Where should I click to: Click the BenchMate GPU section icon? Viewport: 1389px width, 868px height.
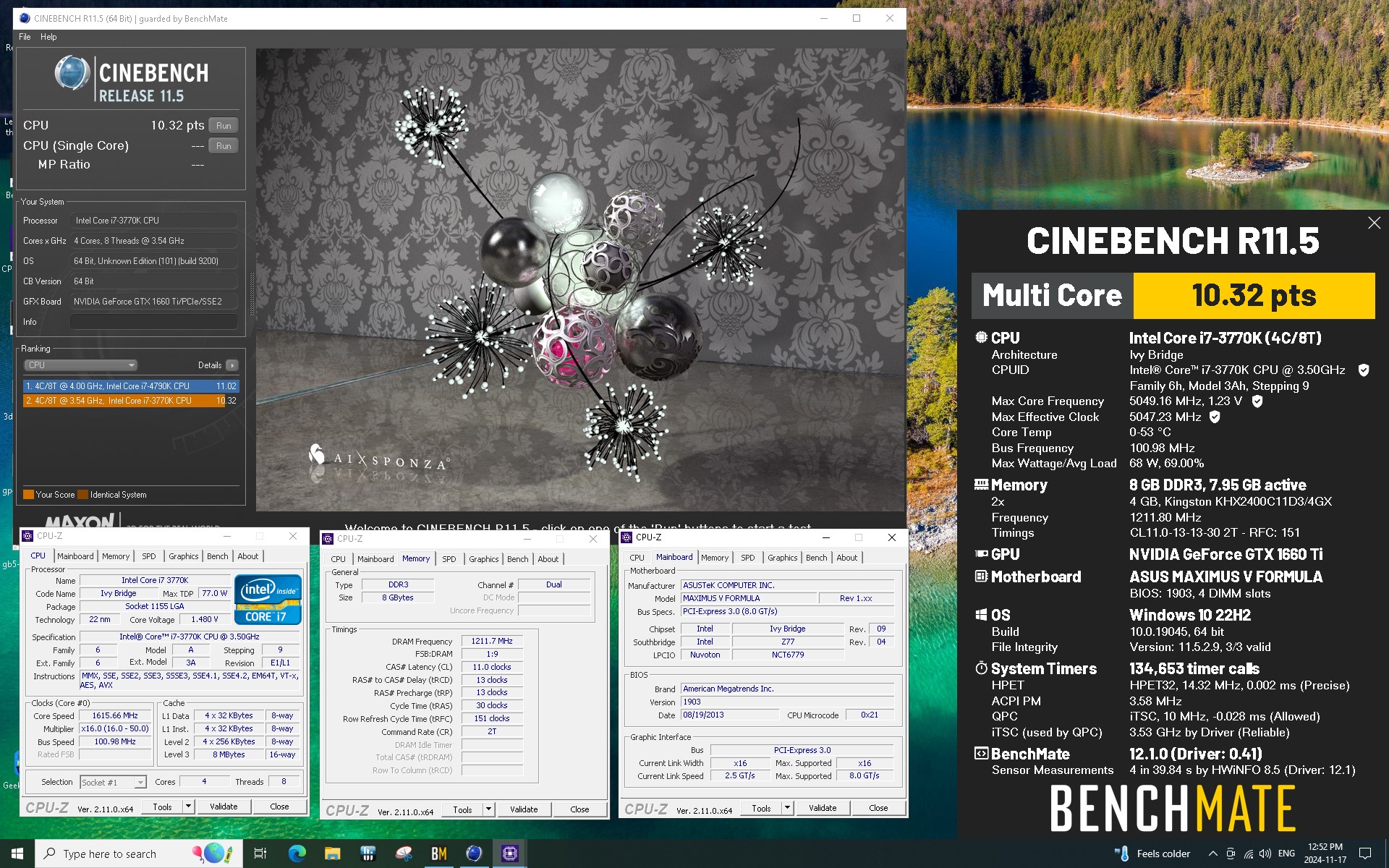[981, 554]
